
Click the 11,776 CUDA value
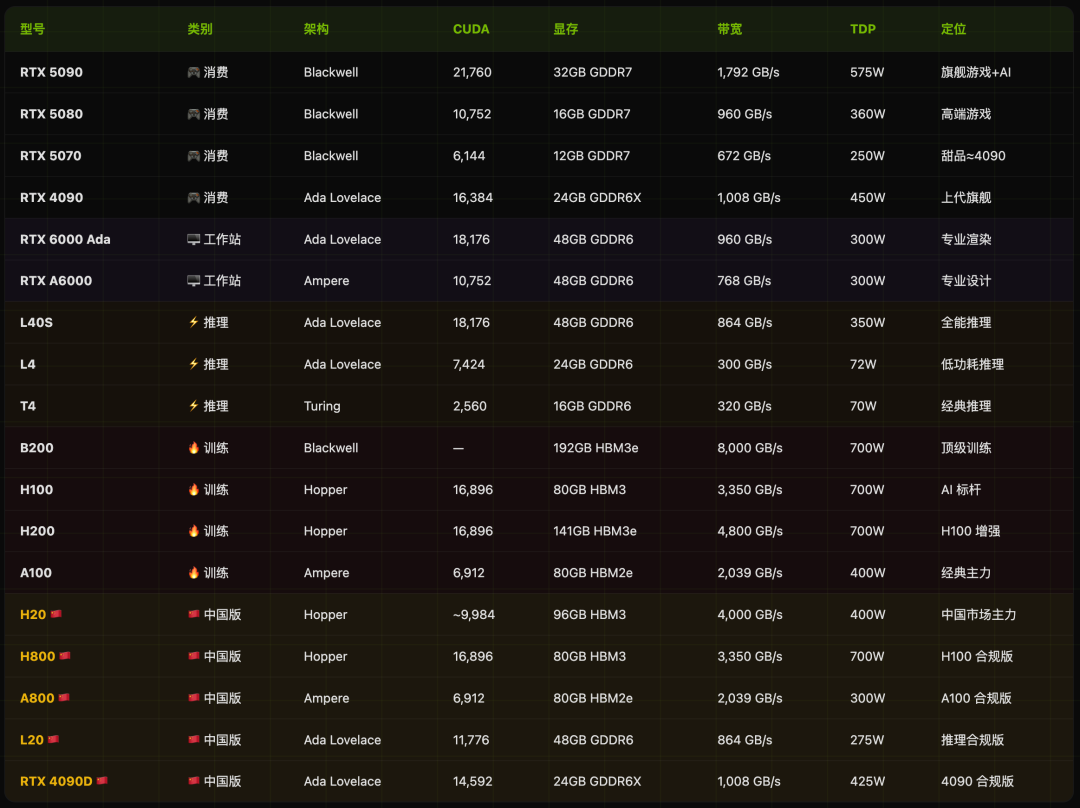point(470,740)
